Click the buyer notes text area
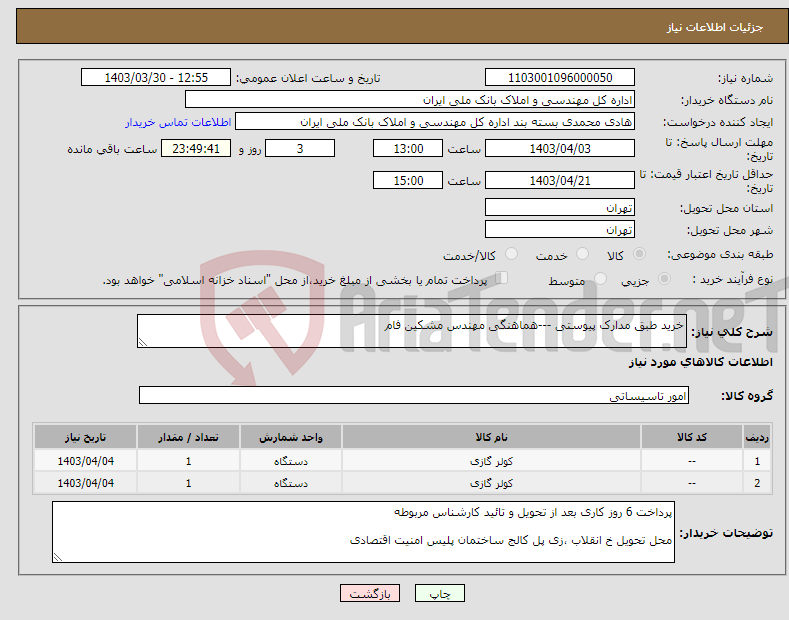The width and height of the screenshot is (789, 620). pos(363,532)
